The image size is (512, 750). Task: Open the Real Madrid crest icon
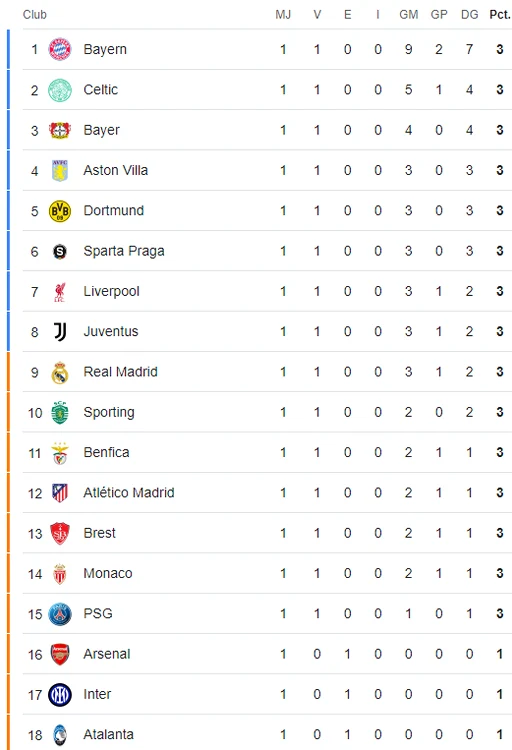(x=60, y=373)
